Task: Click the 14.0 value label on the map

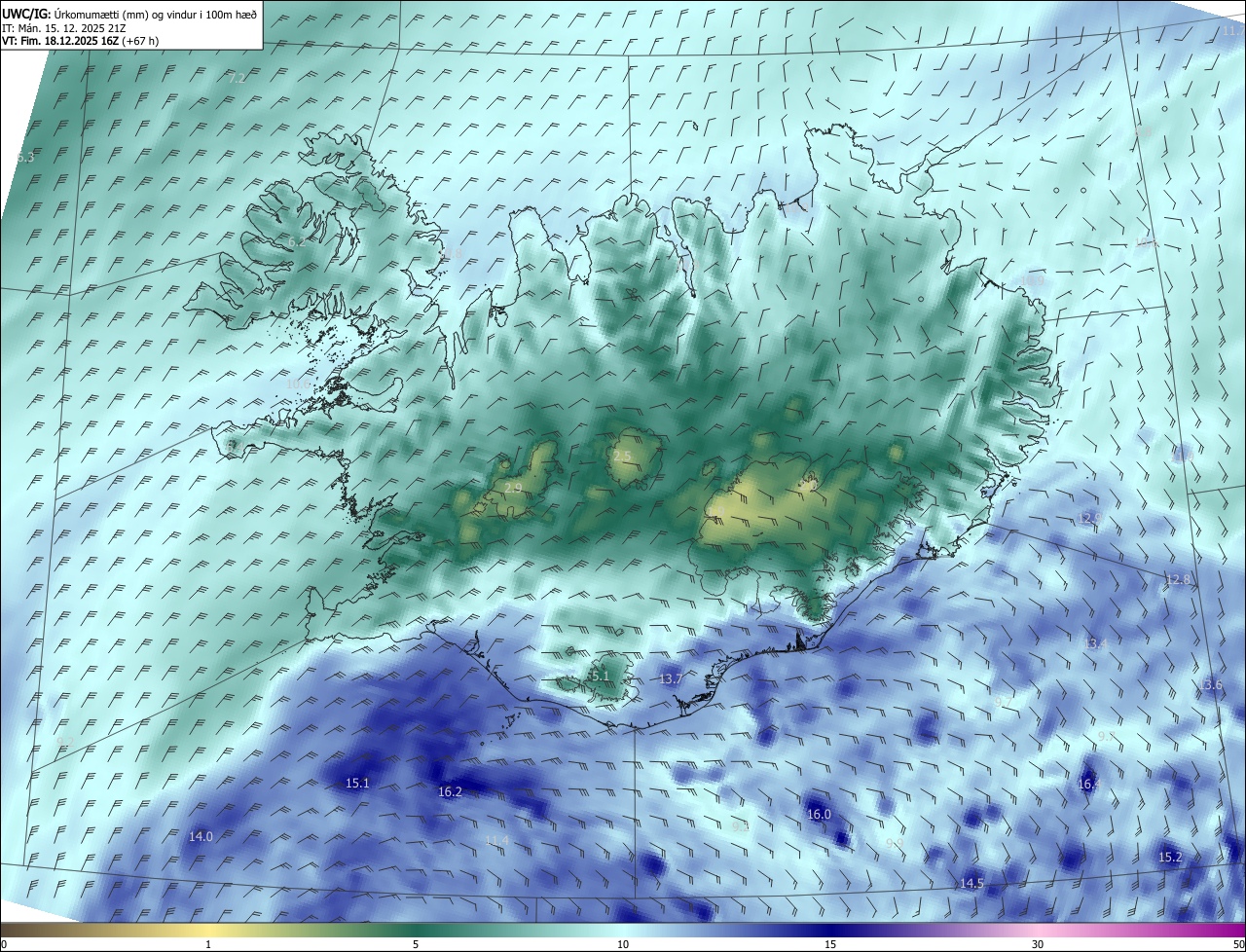Action: (201, 836)
